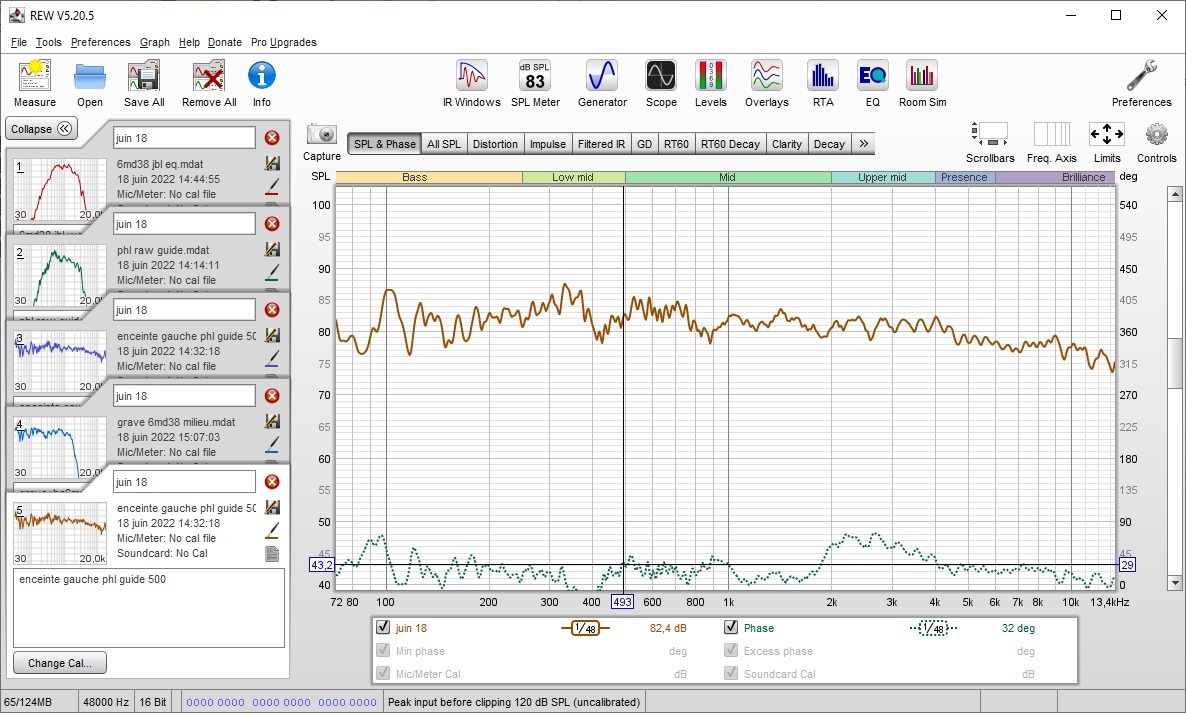Viewport: 1186px width, 713px height.
Task: Toggle Phase trace checkbox
Action: (731, 627)
